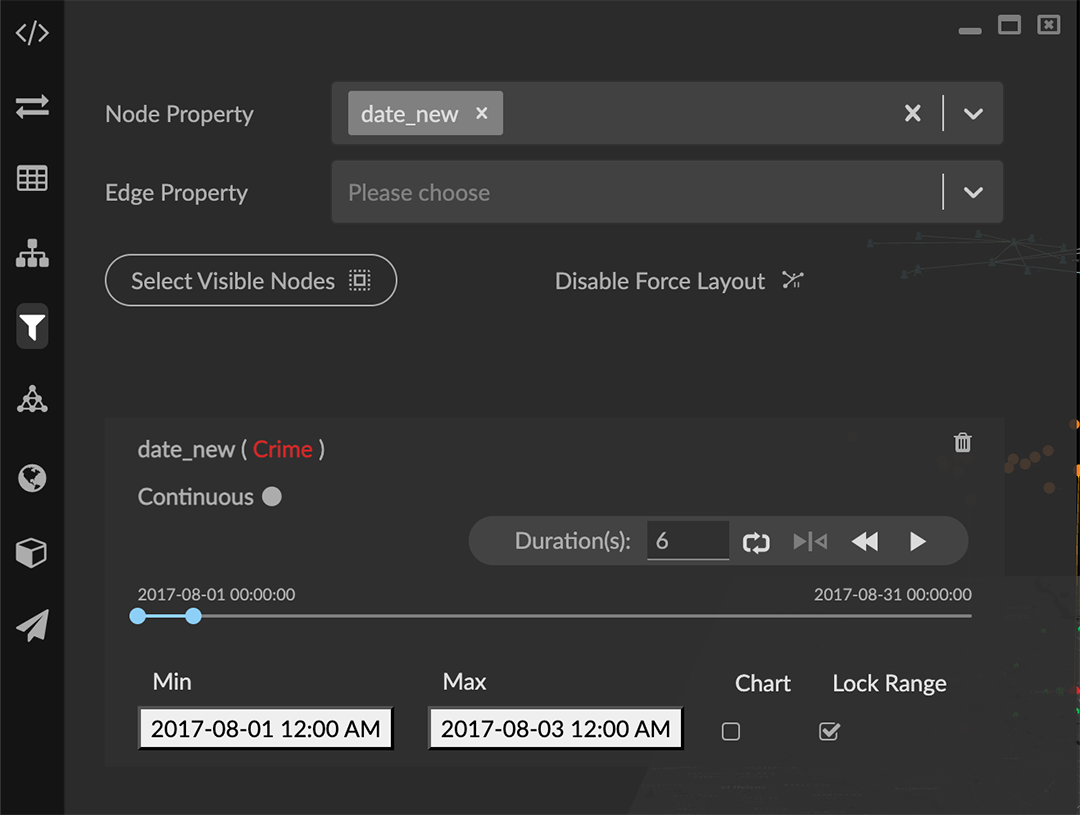Clear Node Property with the X icon
Image resolution: width=1080 pixels, height=815 pixels.
[912, 113]
